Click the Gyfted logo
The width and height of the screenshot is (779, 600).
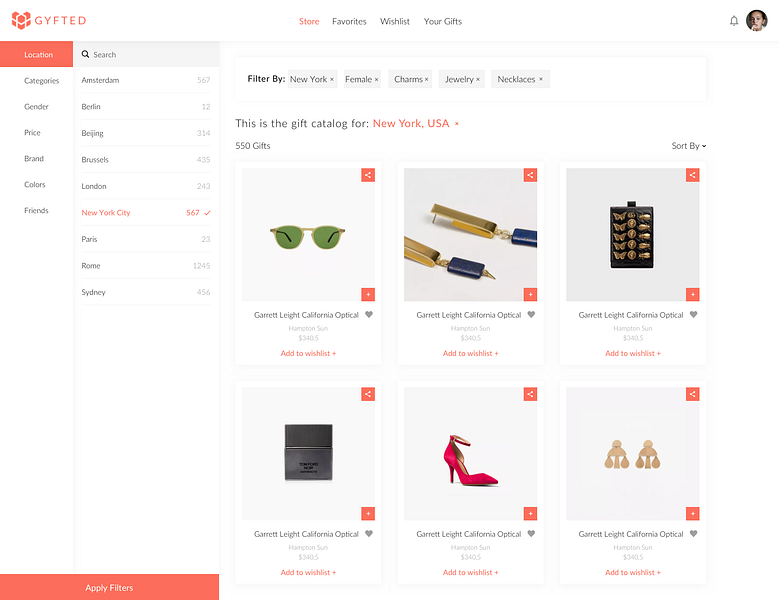(x=49, y=20)
